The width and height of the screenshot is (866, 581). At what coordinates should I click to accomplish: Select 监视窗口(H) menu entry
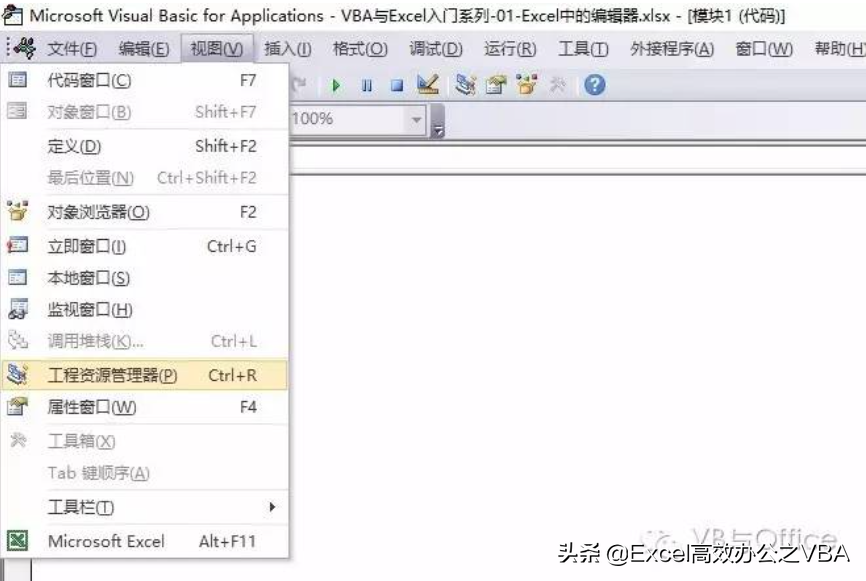point(145,310)
